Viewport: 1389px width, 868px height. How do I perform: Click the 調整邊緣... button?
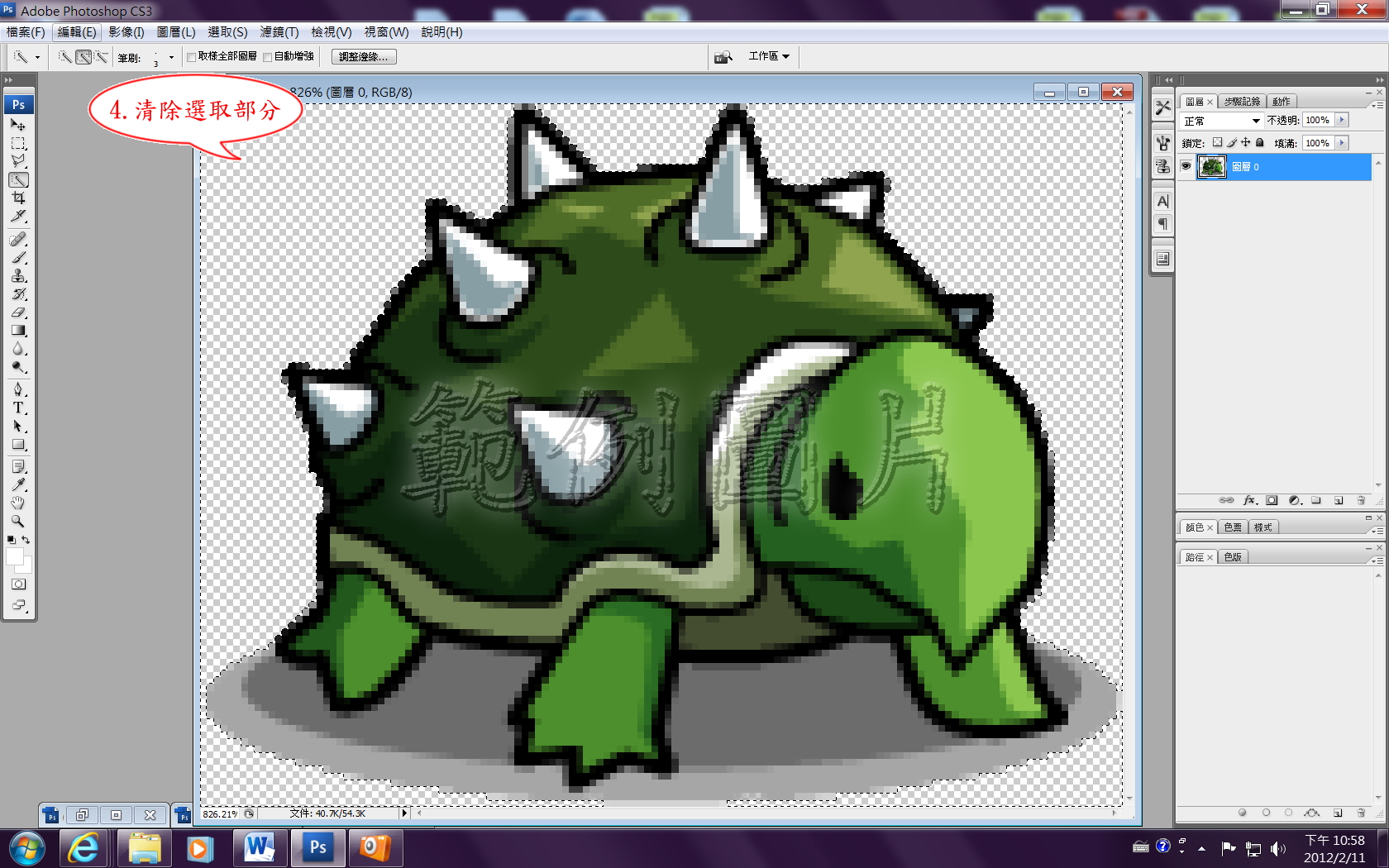[x=364, y=57]
